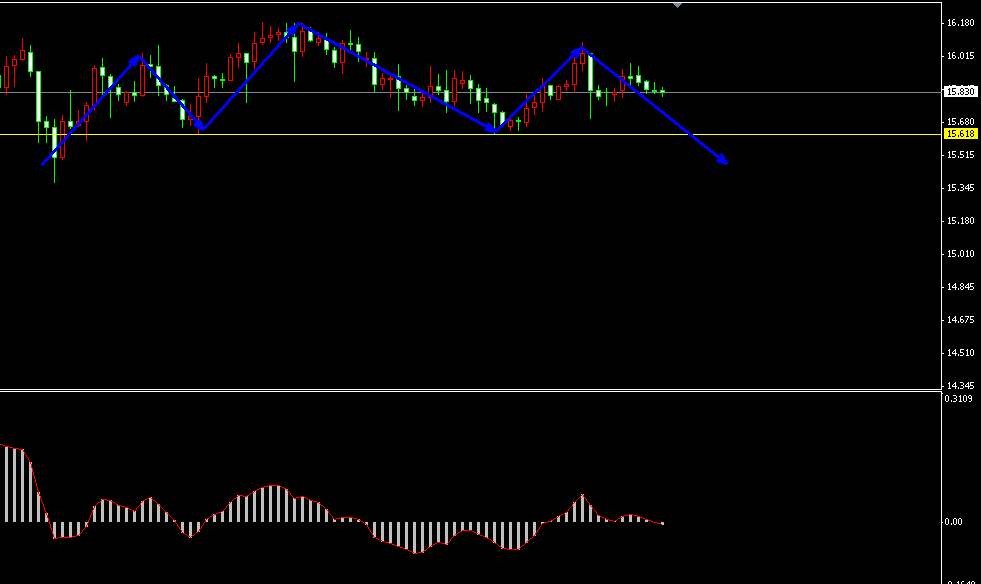Click the 0.00 level on the indicator scale
The height and width of the screenshot is (584, 981).
pos(953,522)
